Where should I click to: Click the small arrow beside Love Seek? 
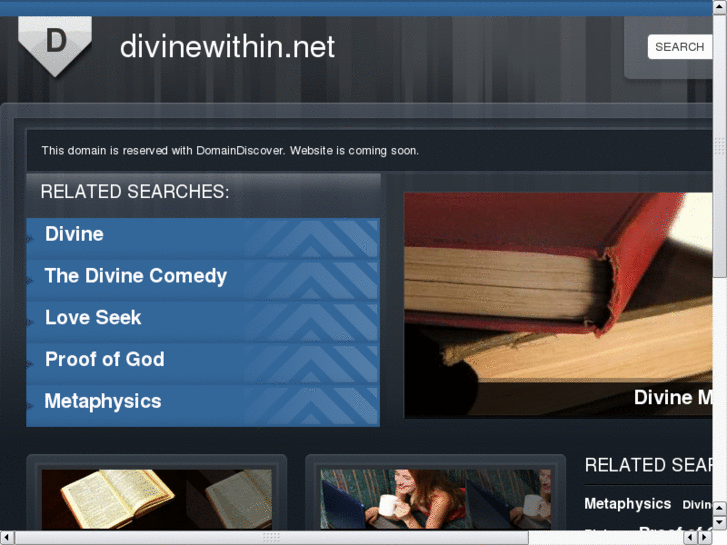(x=30, y=322)
